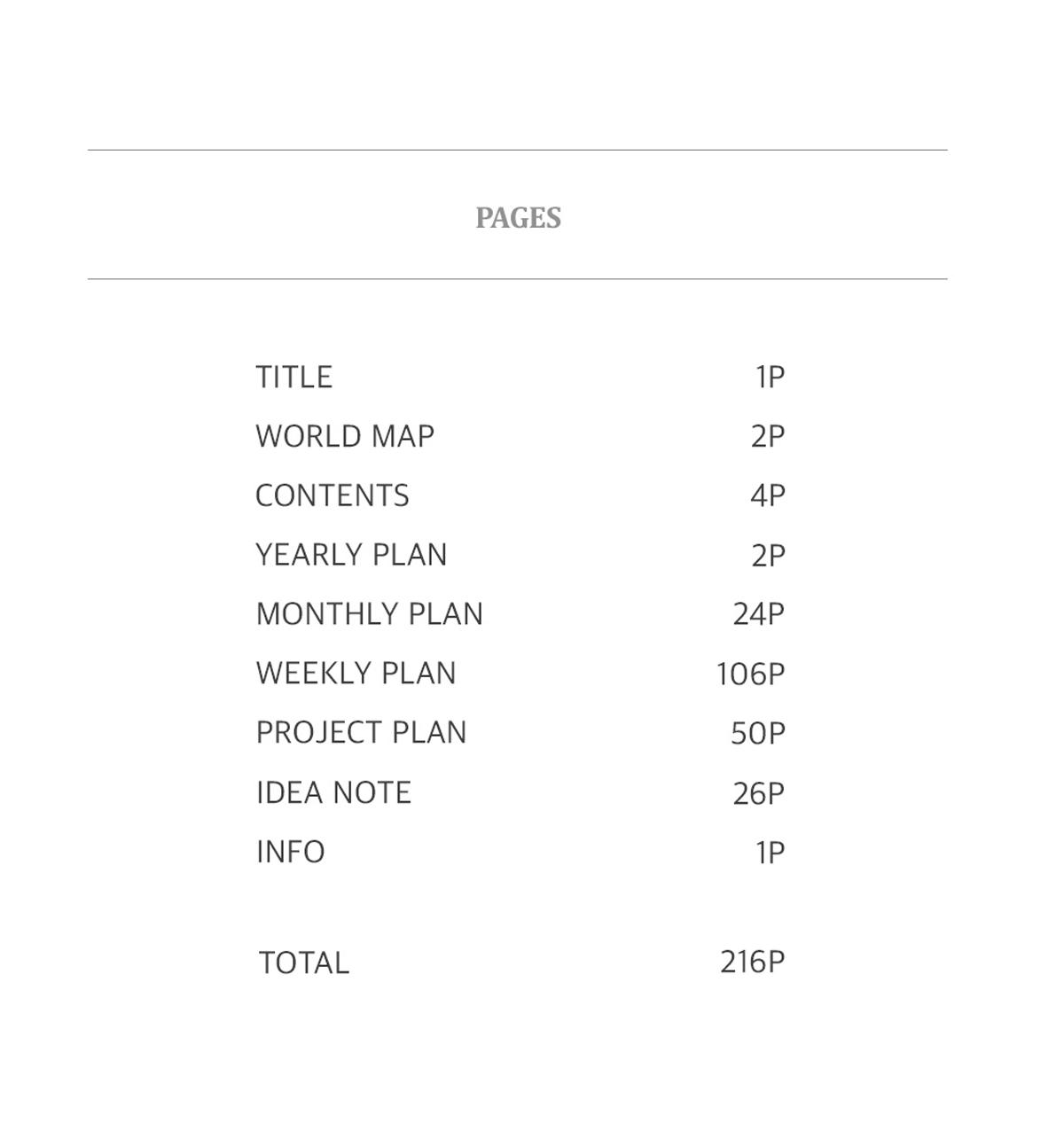This screenshot has height=1146, width=1064.
Task: Click the 26P page count
Action: click(x=758, y=793)
